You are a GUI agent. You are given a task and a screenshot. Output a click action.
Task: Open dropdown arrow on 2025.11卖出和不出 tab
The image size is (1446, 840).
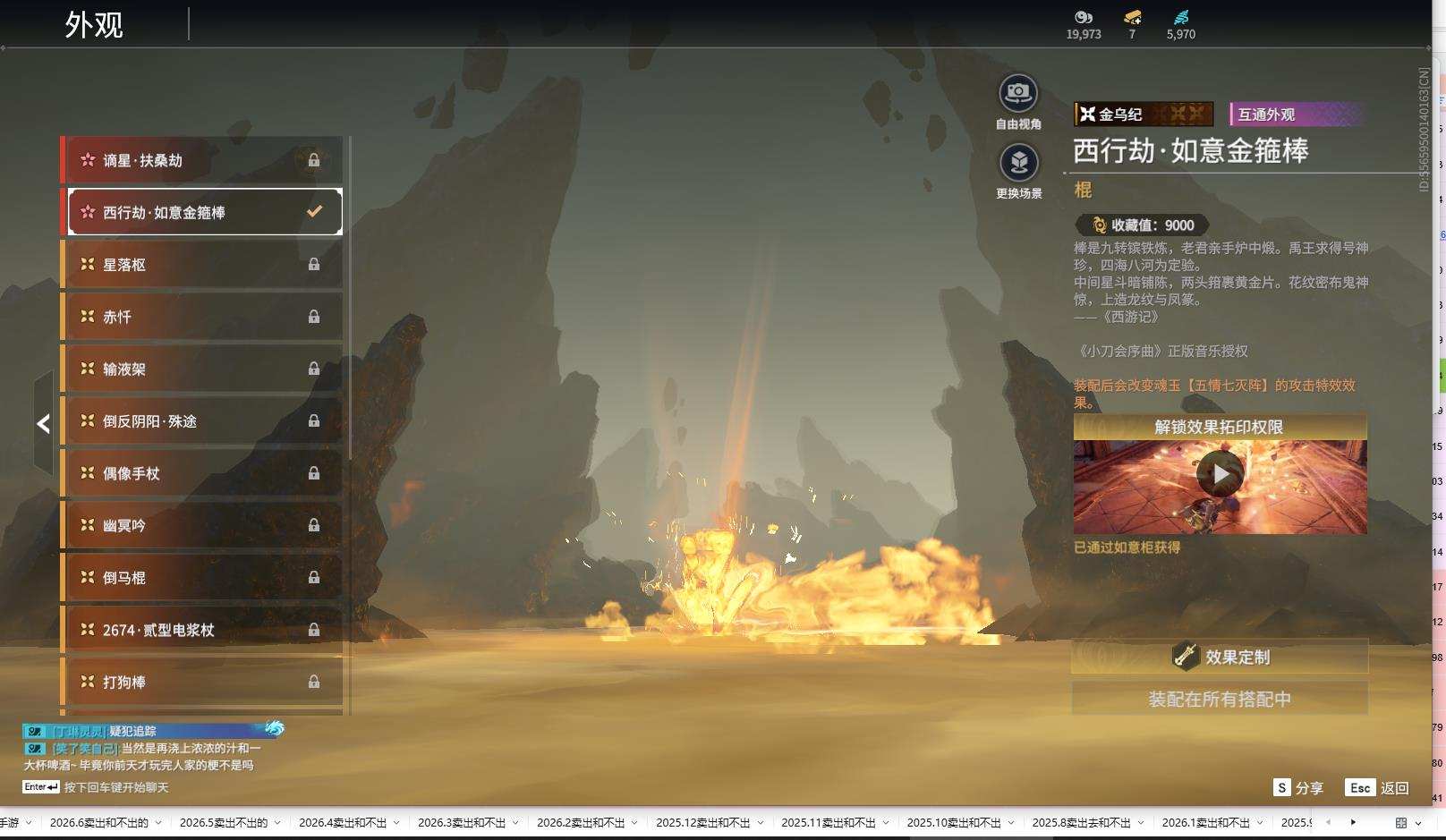[x=886, y=823]
